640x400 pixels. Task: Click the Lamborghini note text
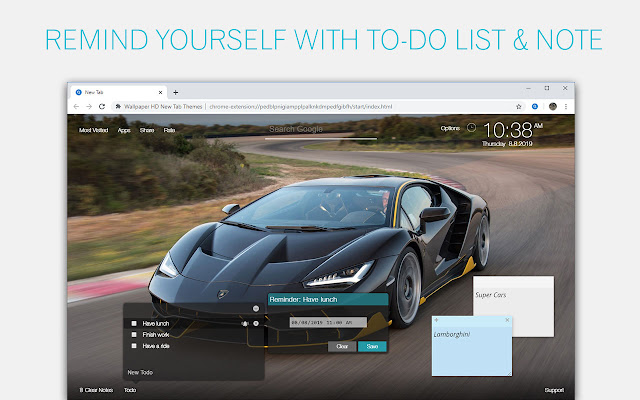(x=452, y=334)
